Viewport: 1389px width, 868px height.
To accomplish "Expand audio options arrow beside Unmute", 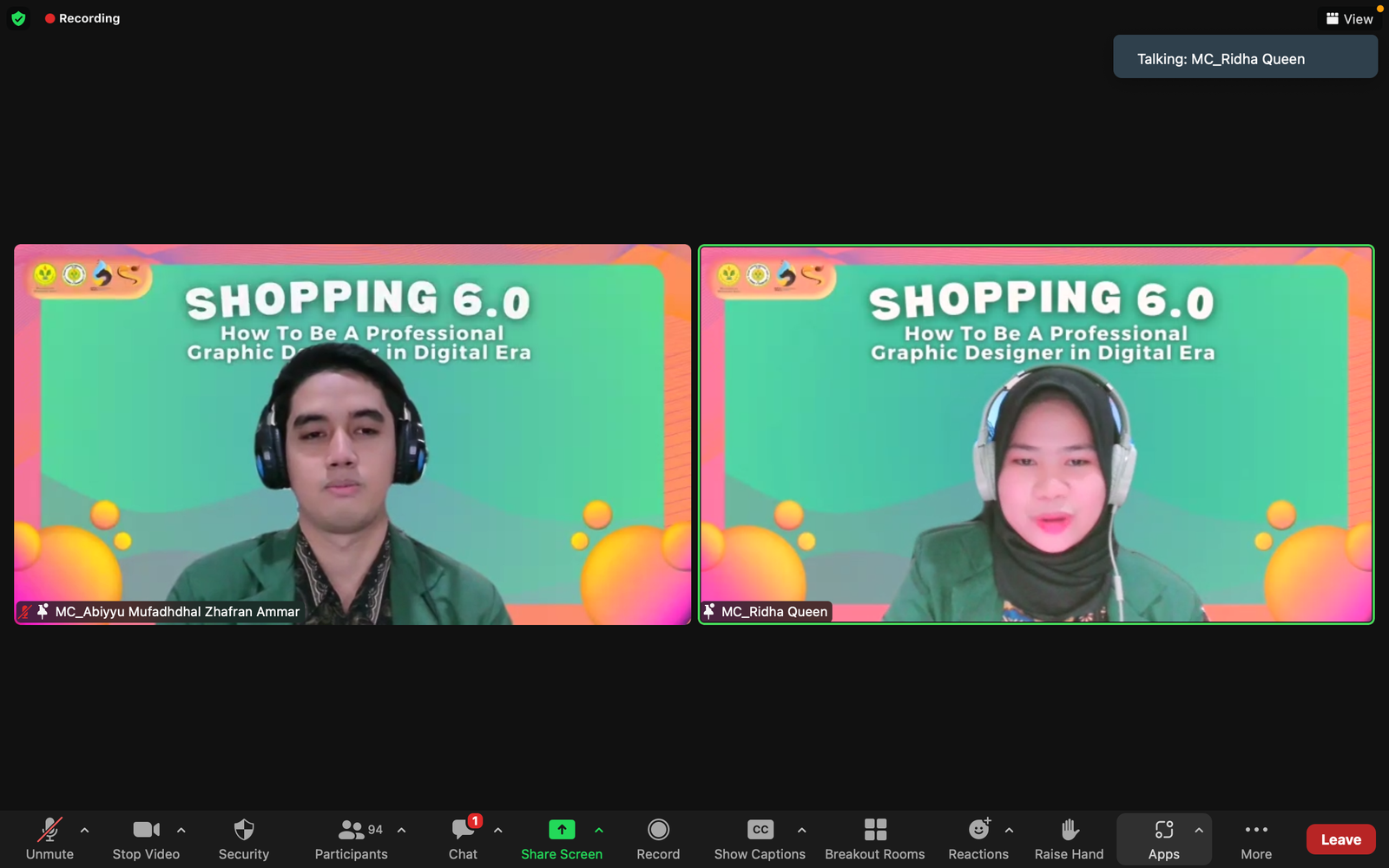I will click(84, 831).
